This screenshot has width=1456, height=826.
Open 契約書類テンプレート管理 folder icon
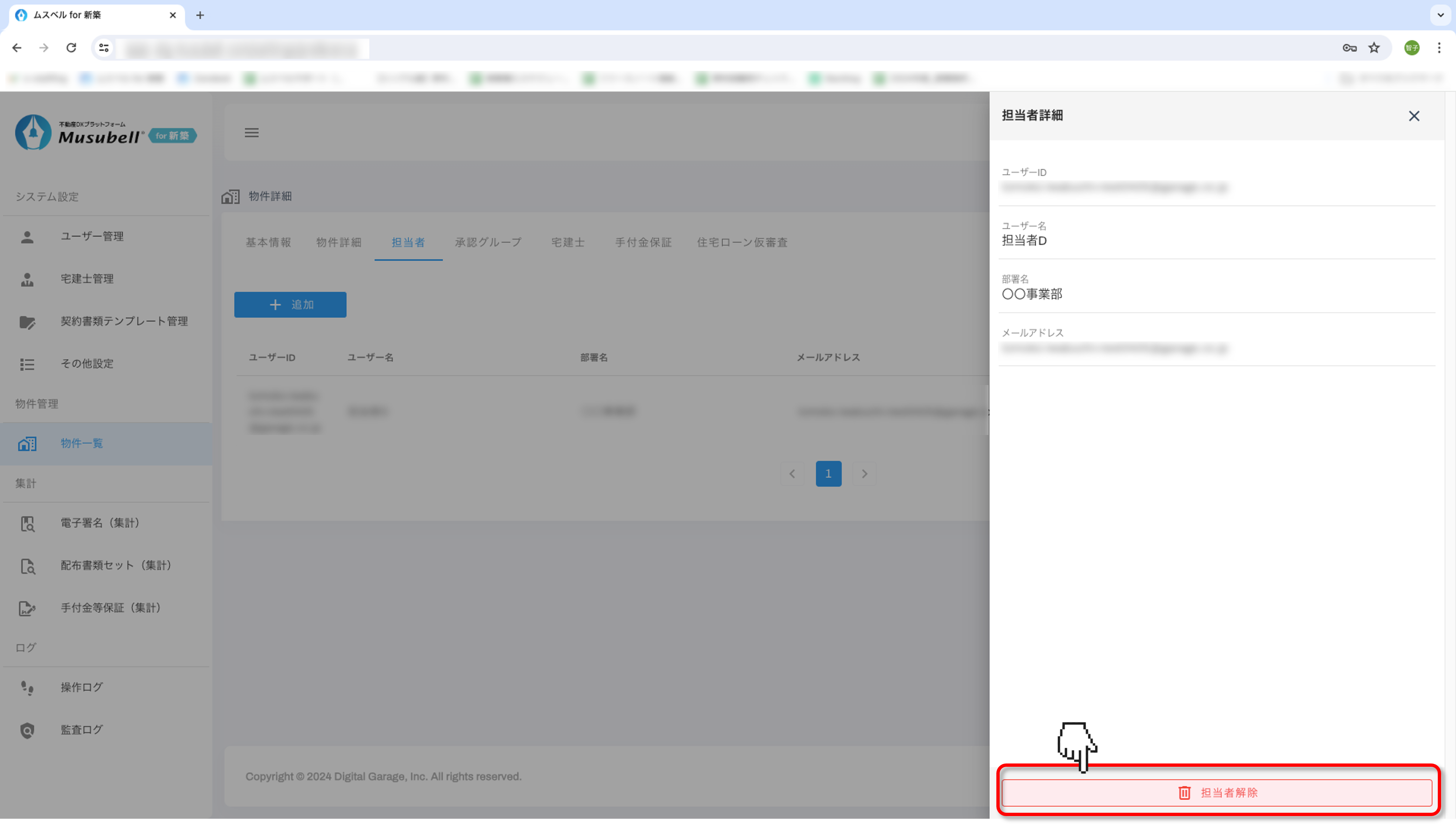click(27, 322)
